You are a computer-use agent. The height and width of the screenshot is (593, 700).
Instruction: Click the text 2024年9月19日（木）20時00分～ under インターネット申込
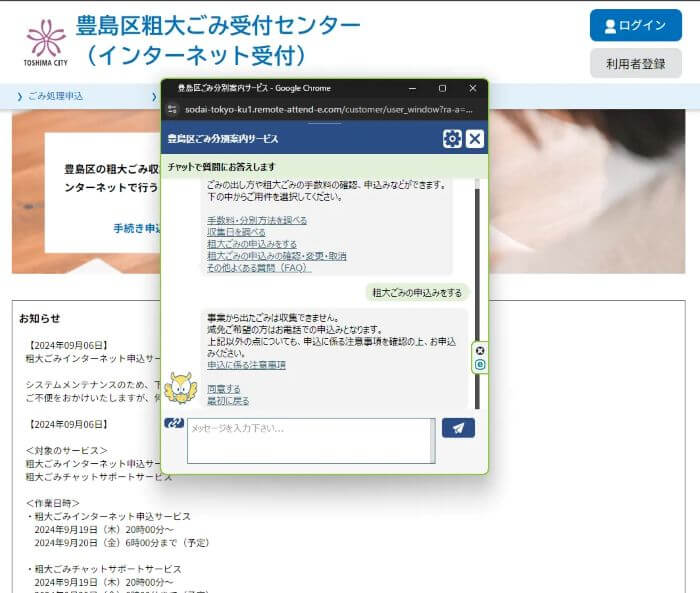pos(104,530)
